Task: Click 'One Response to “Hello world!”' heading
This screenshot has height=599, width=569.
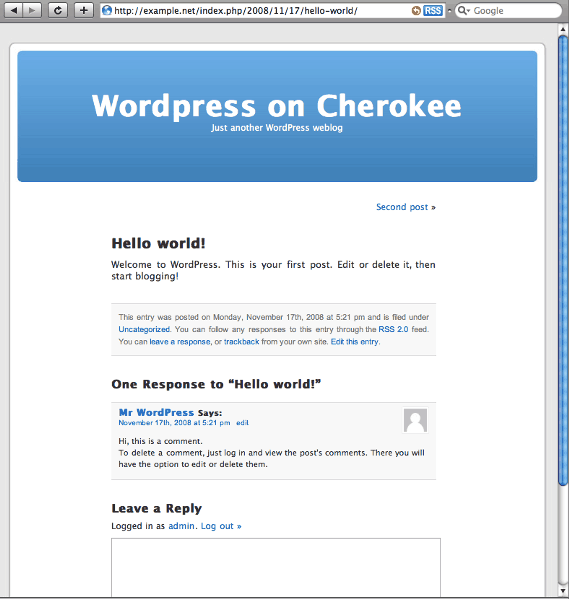Action: [x=216, y=384]
